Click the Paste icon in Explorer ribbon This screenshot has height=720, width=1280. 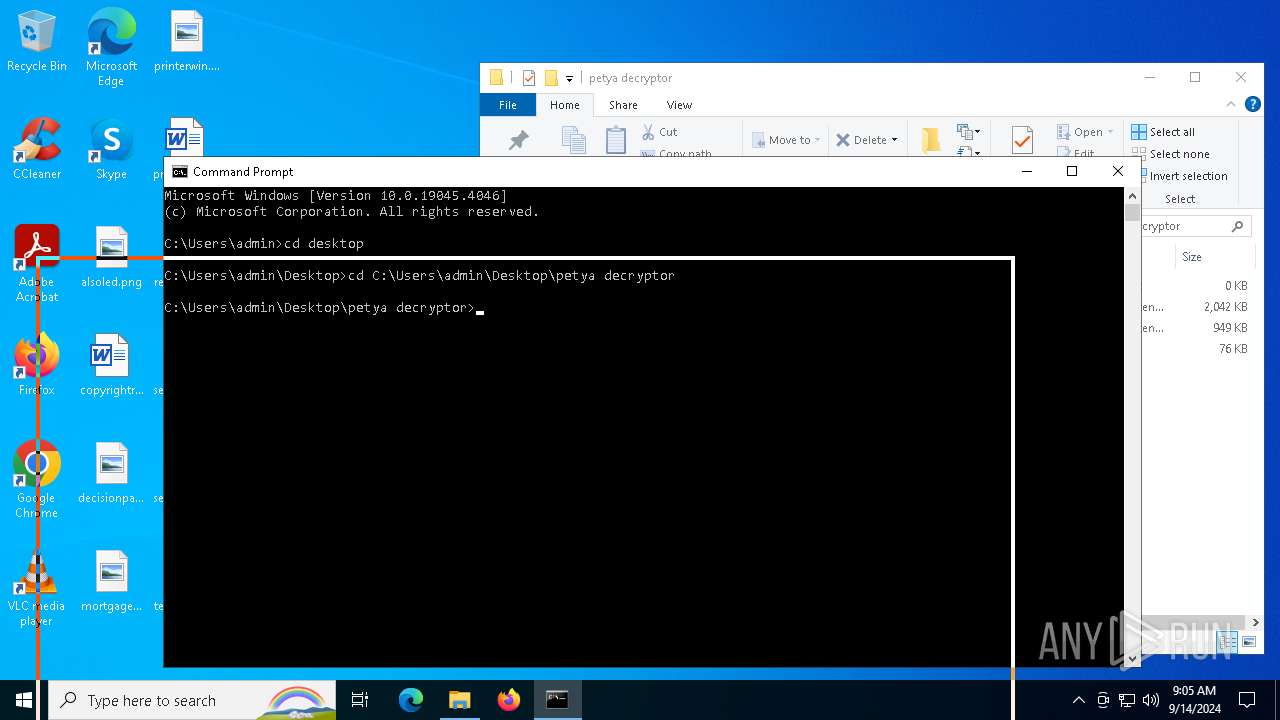(x=616, y=140)
